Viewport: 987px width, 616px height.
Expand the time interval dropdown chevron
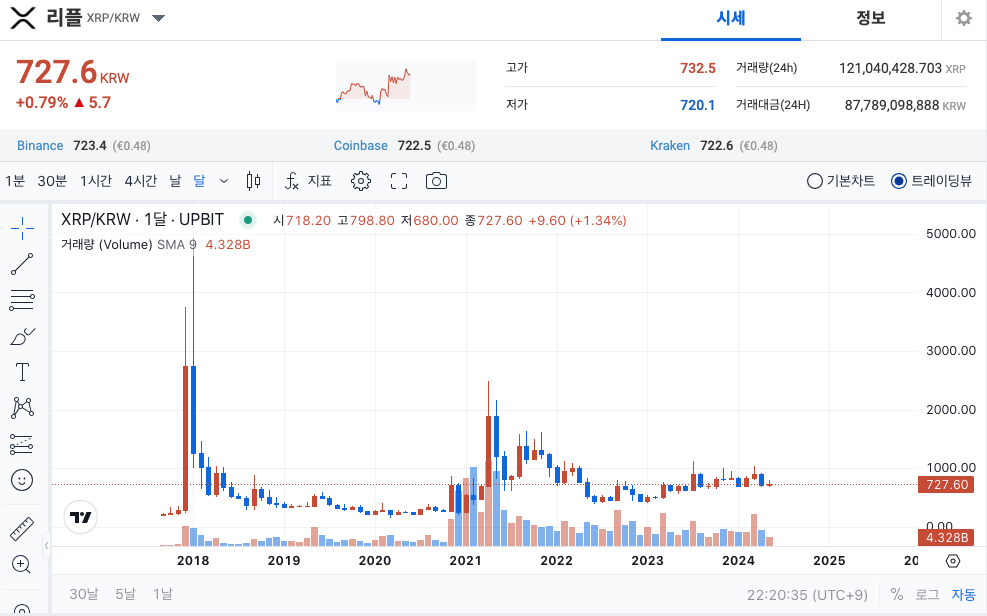[x=223, y=181]
